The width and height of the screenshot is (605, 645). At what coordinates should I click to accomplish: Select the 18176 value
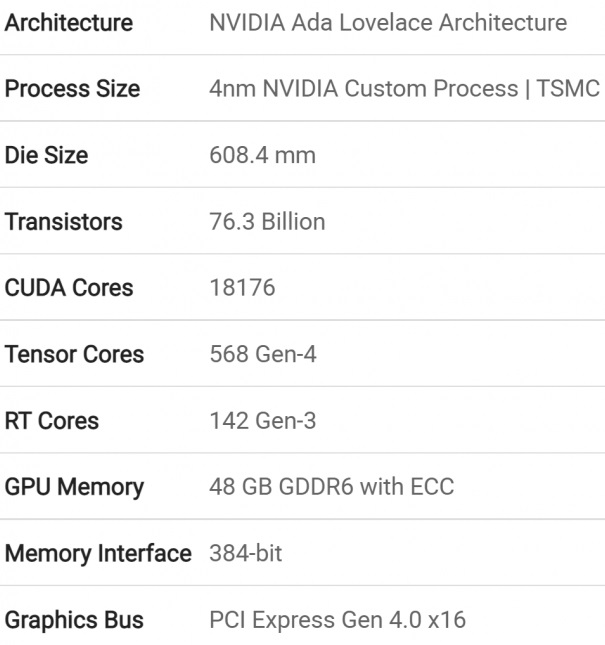coord(242,288)
